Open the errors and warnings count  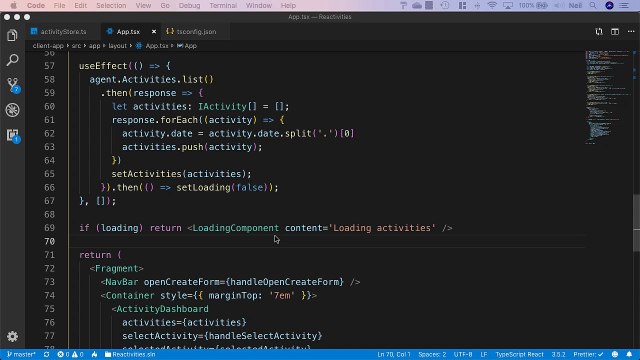pos(71,354)
